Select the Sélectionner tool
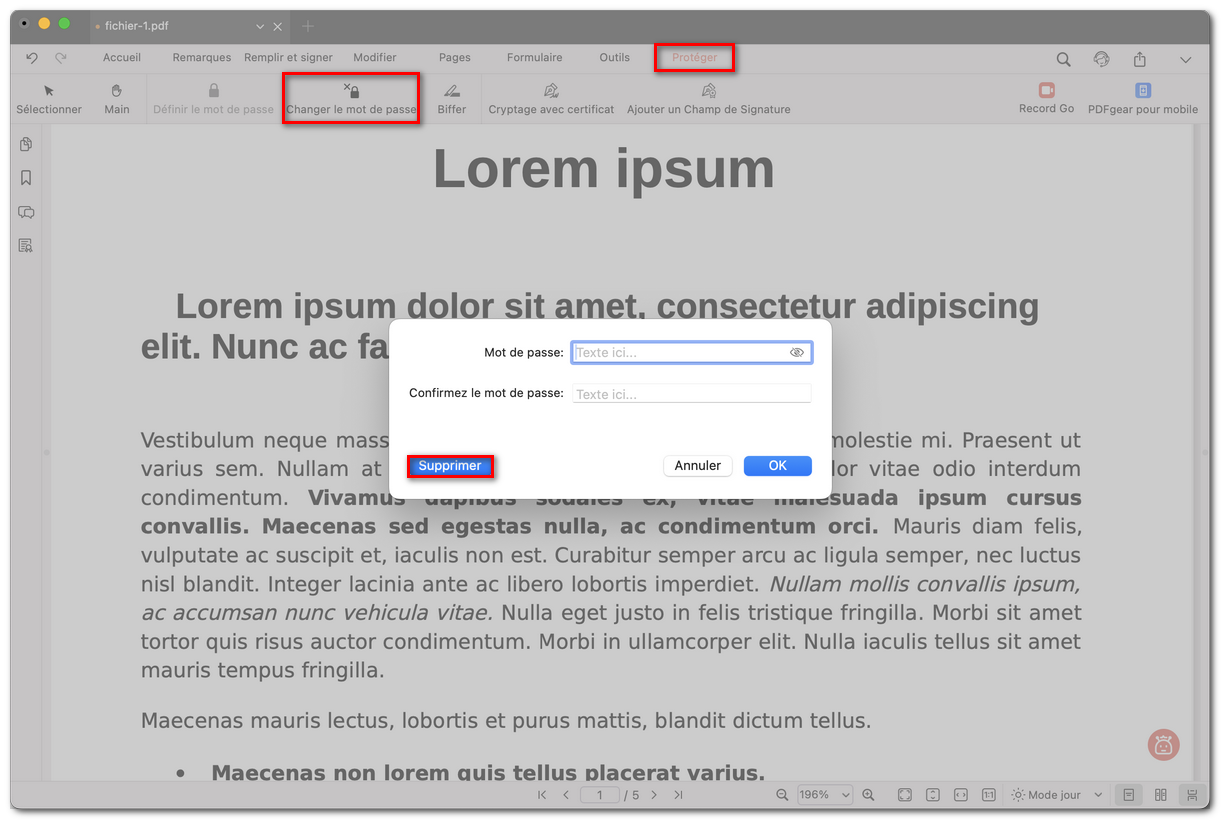The height and width of the screenshot is (820, 1221). tap(48, 97)
